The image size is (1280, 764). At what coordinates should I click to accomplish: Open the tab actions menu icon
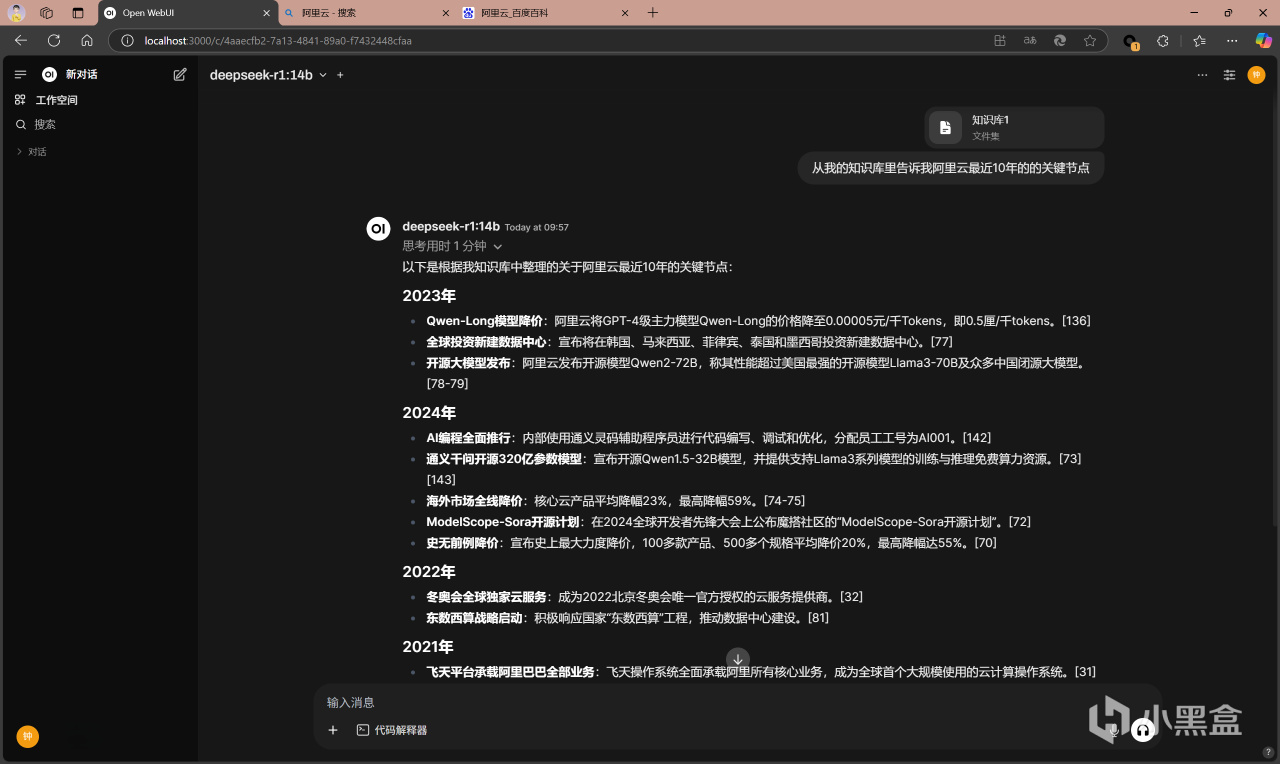coord(78,13)
